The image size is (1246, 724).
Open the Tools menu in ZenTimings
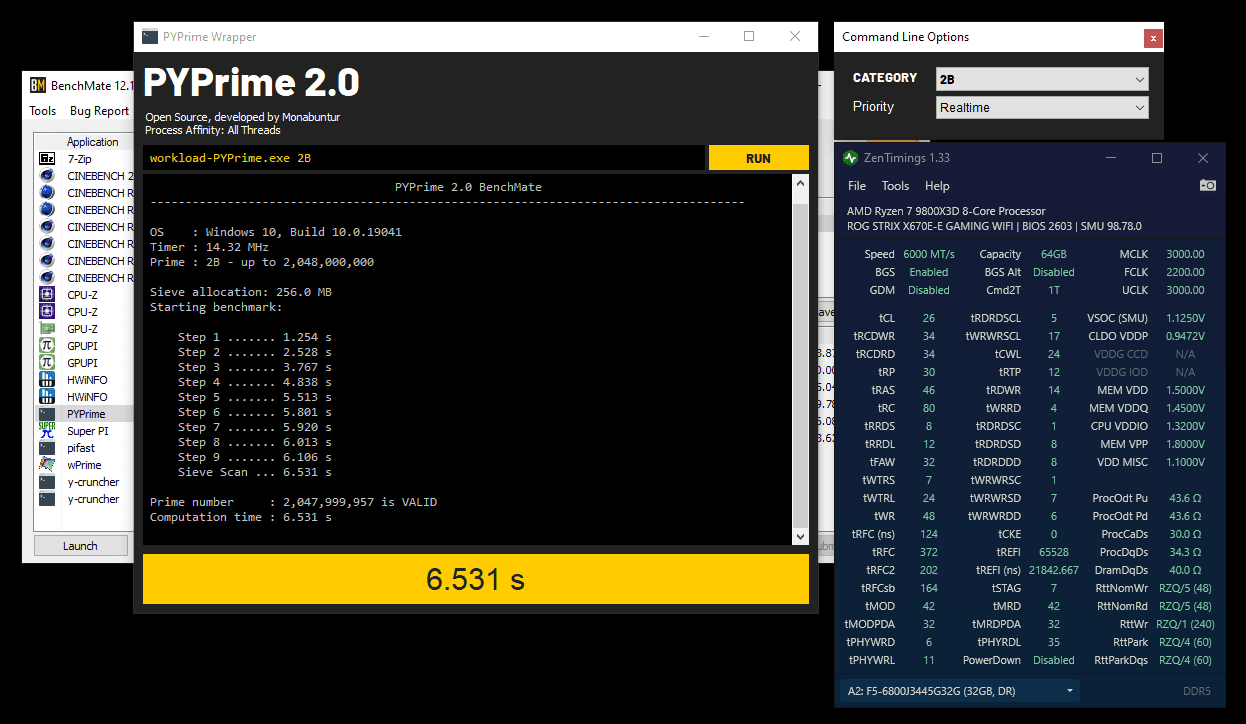pyautogui.click(x=895, y=186)
